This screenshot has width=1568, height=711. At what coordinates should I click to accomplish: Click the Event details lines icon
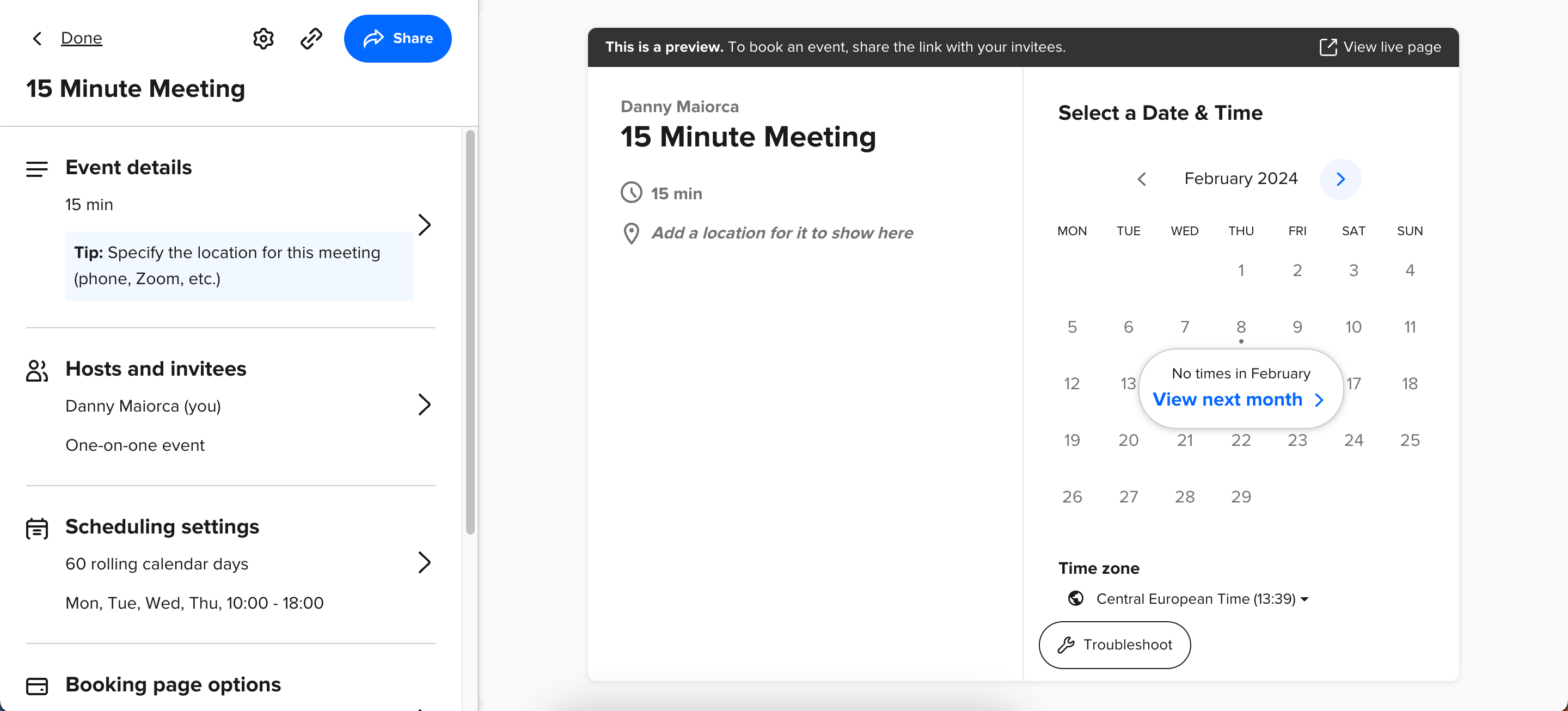point(37,169)
